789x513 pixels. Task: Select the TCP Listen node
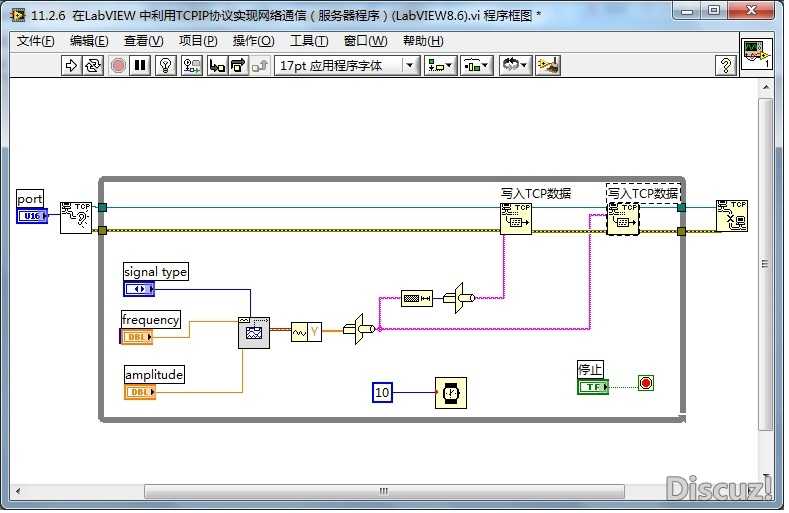coord(76,217)
